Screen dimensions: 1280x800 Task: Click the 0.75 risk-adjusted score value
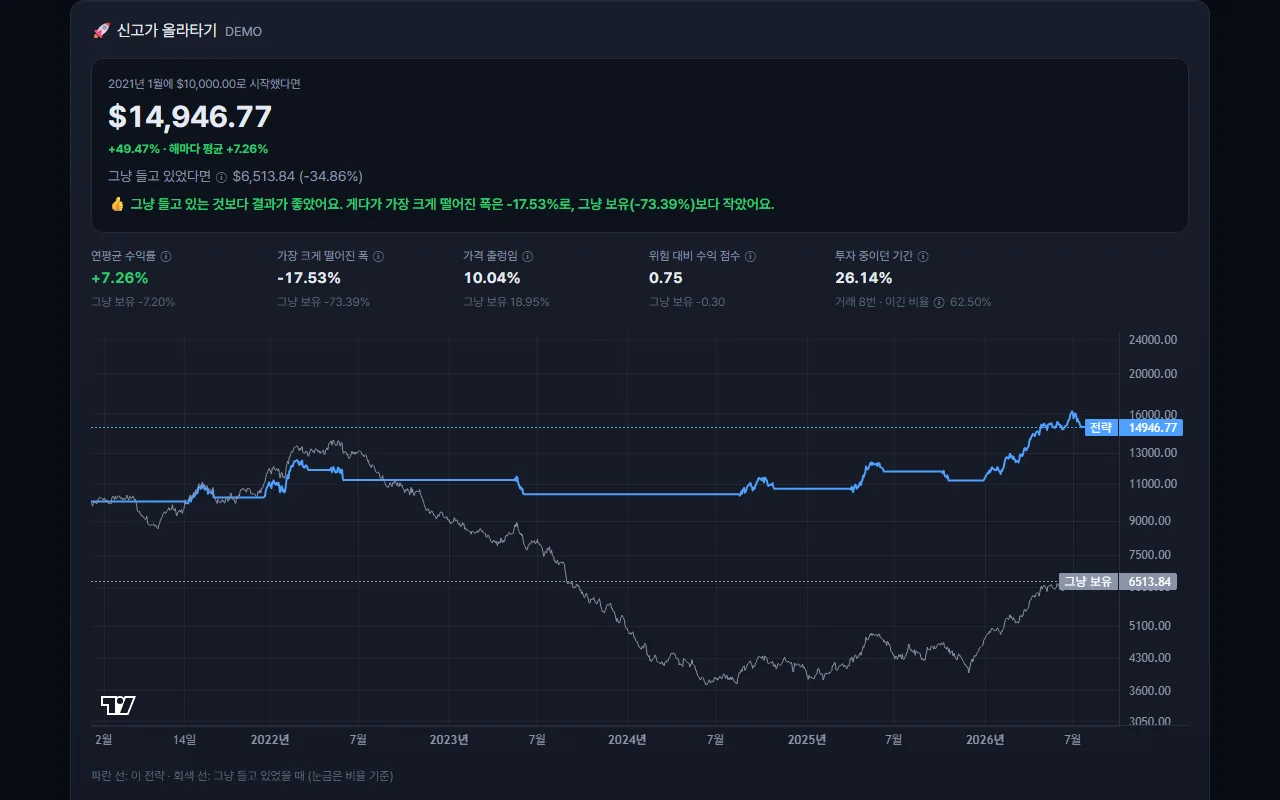666,278
